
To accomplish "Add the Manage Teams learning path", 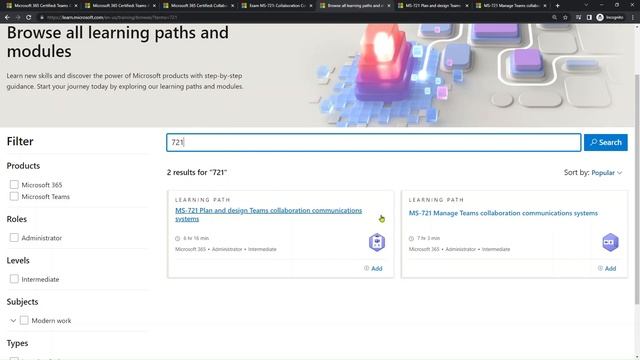I will [607, 268].
